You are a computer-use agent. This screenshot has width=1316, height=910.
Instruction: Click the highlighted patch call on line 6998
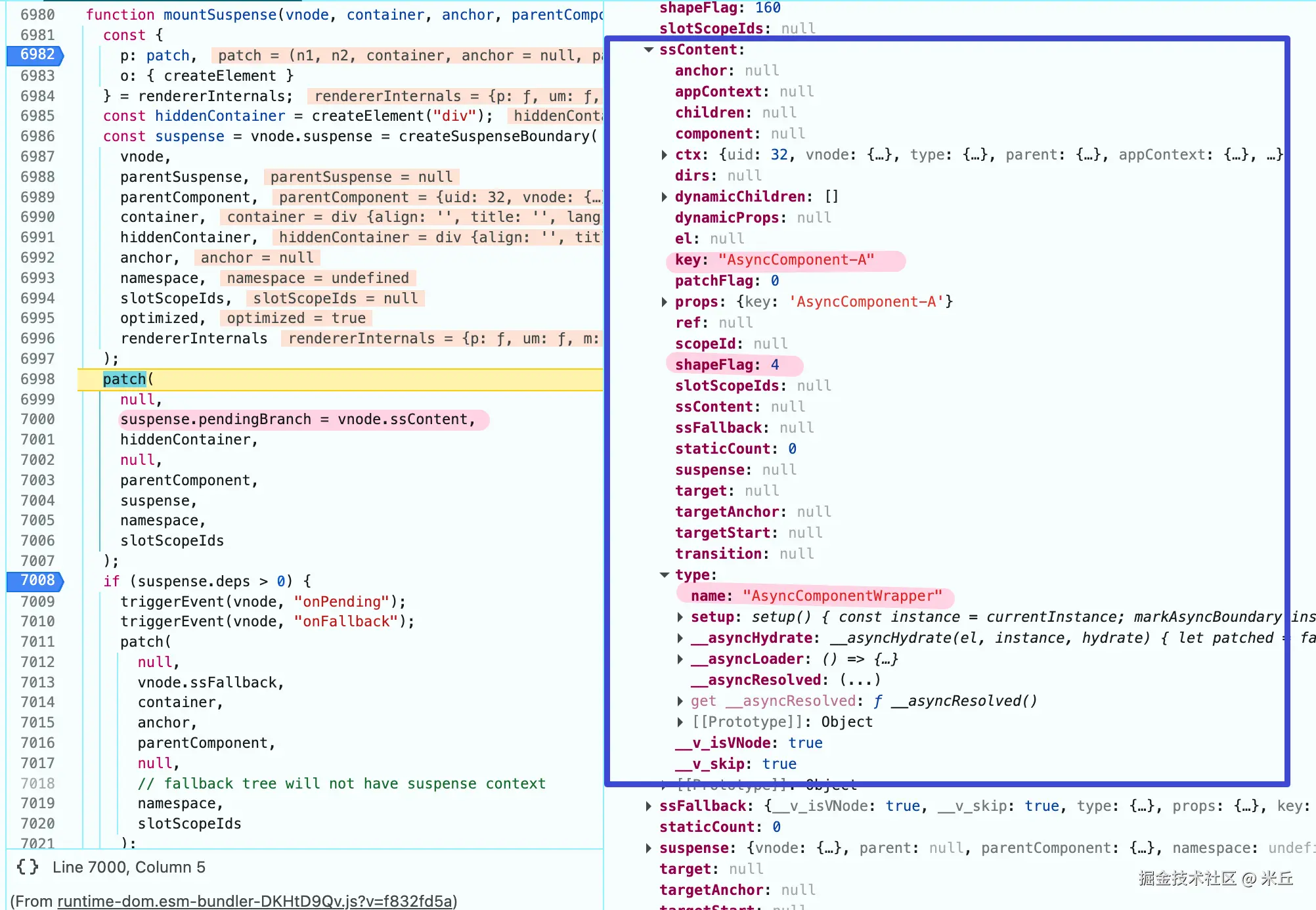124,379
